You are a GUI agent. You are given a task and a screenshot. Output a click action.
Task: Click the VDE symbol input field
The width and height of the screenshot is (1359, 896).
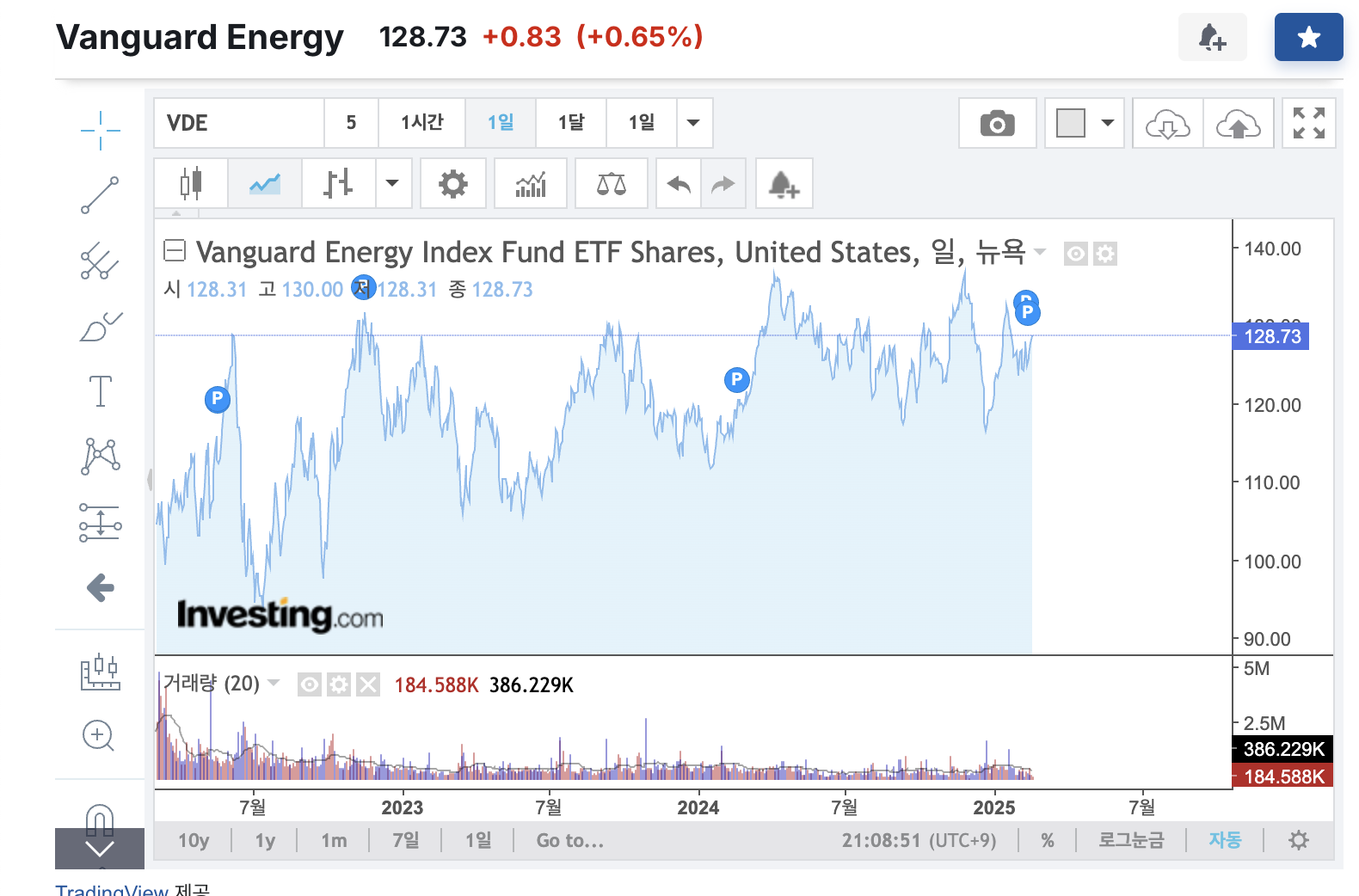[239, 123]
